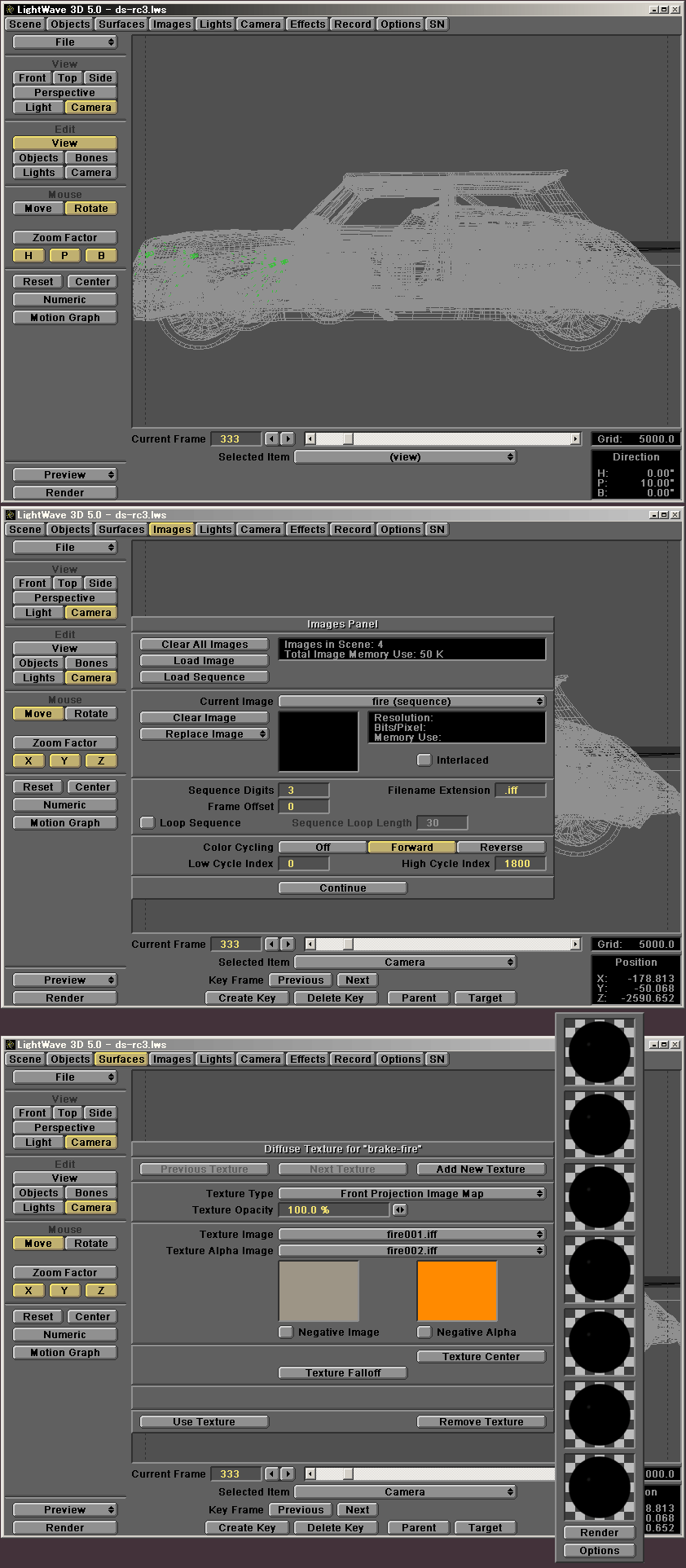The height and width of the screenshot is (1568, 686).
Task: Click the Add New Texture button
Action: tap(481, 1169)
